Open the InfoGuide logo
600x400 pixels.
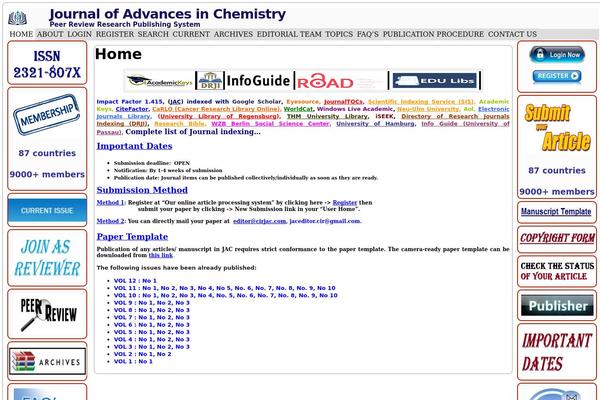258,81
